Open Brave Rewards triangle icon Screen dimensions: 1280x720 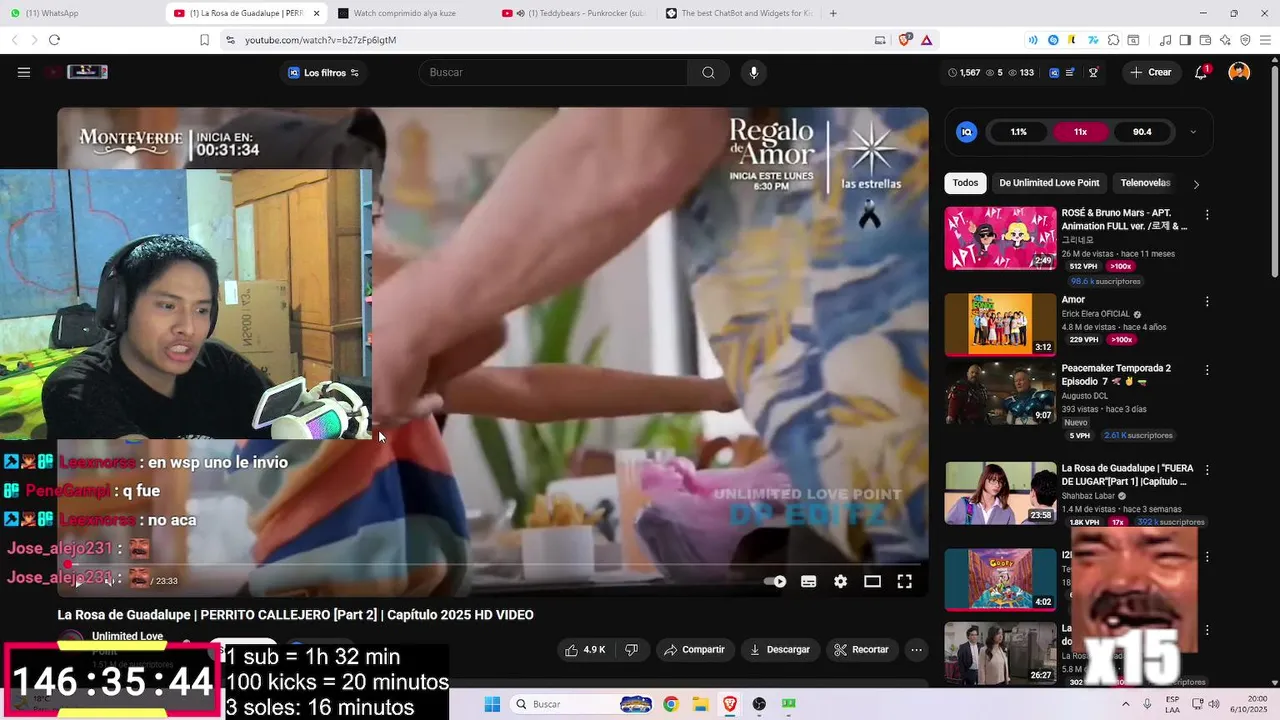tap(927, 40)
